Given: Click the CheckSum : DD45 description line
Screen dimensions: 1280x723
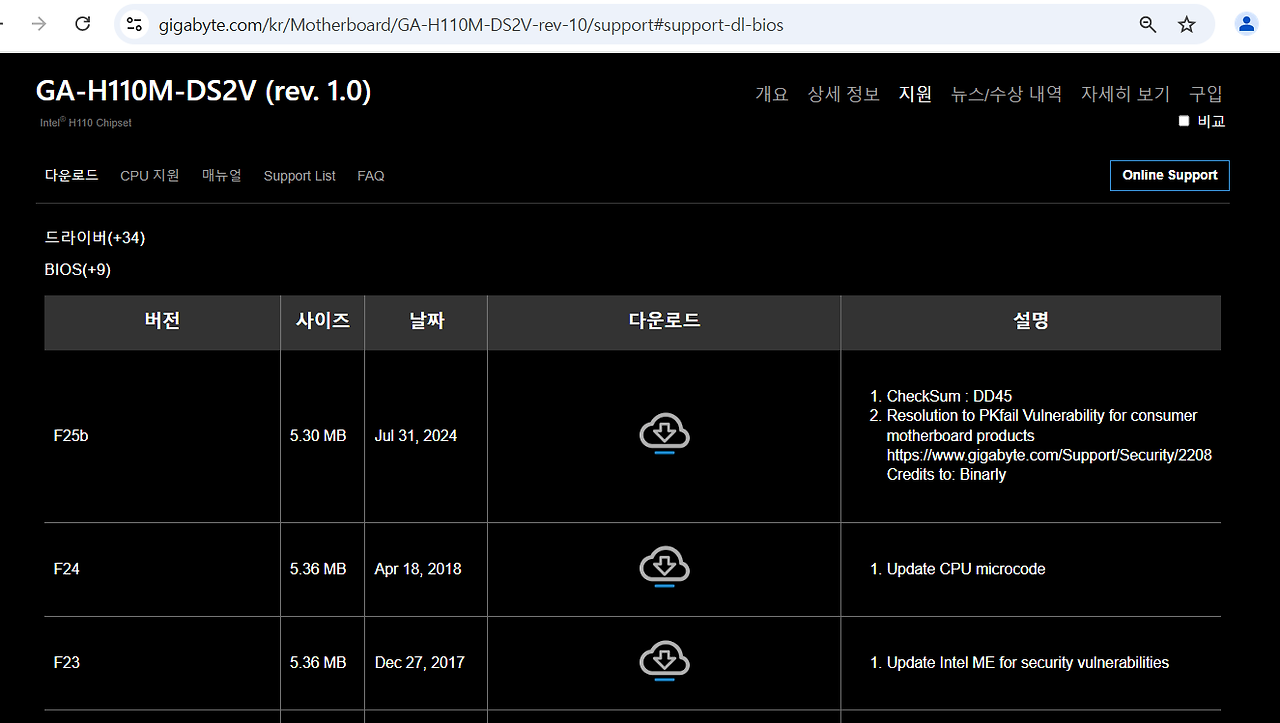Looking at the screenshot, I should 949,396.
